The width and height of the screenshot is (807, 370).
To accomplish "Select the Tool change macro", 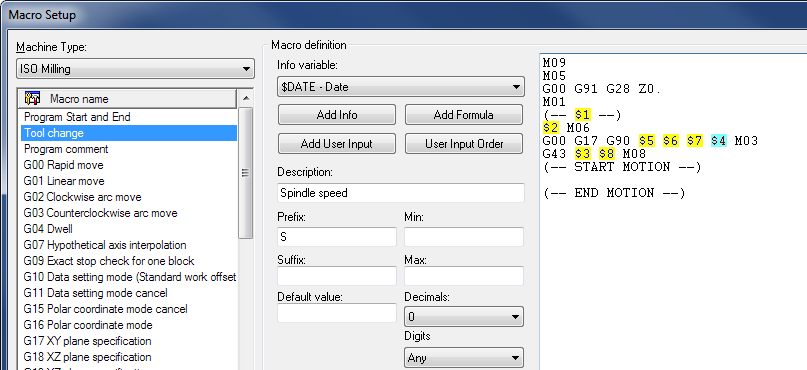I will (129, 133).
